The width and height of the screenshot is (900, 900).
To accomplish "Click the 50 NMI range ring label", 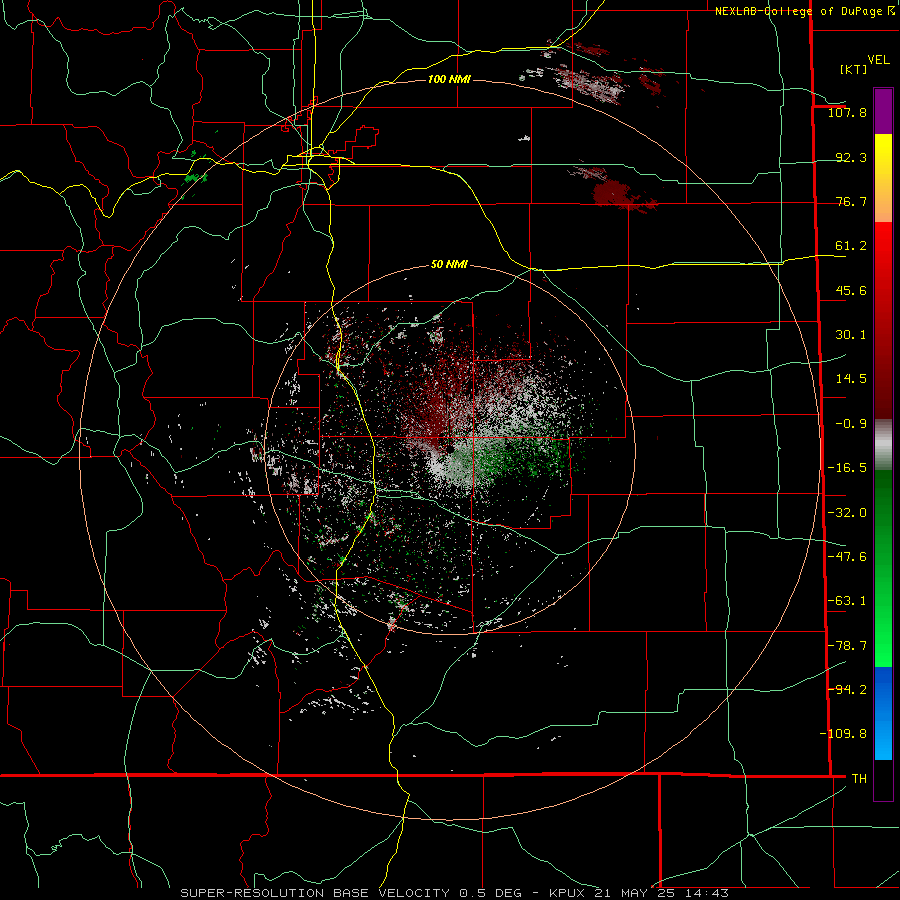I will tap(449, 264).
